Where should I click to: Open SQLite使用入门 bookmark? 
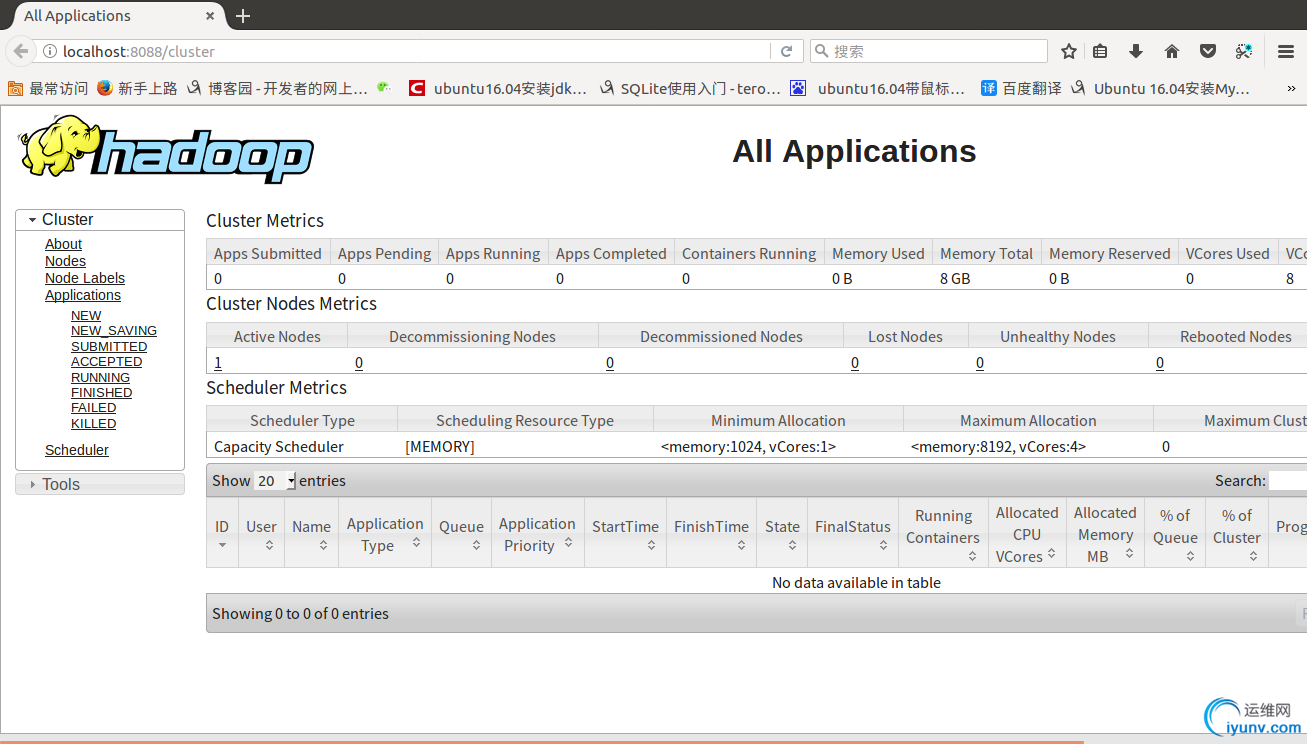[x=690, y=88]
